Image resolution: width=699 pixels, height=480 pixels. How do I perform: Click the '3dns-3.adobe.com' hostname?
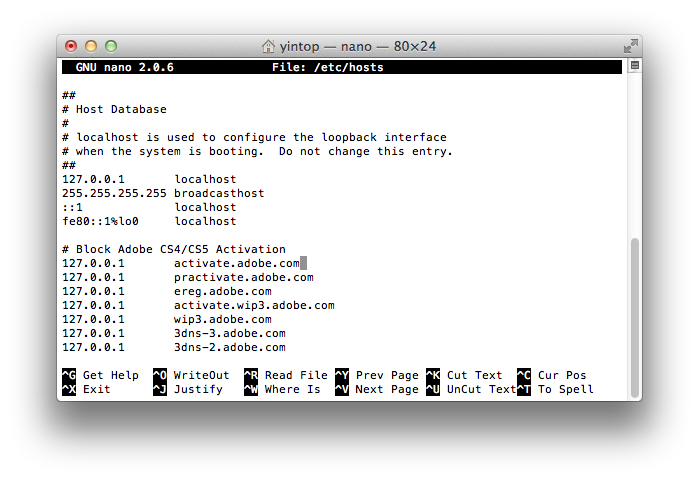tap(230, 333)
